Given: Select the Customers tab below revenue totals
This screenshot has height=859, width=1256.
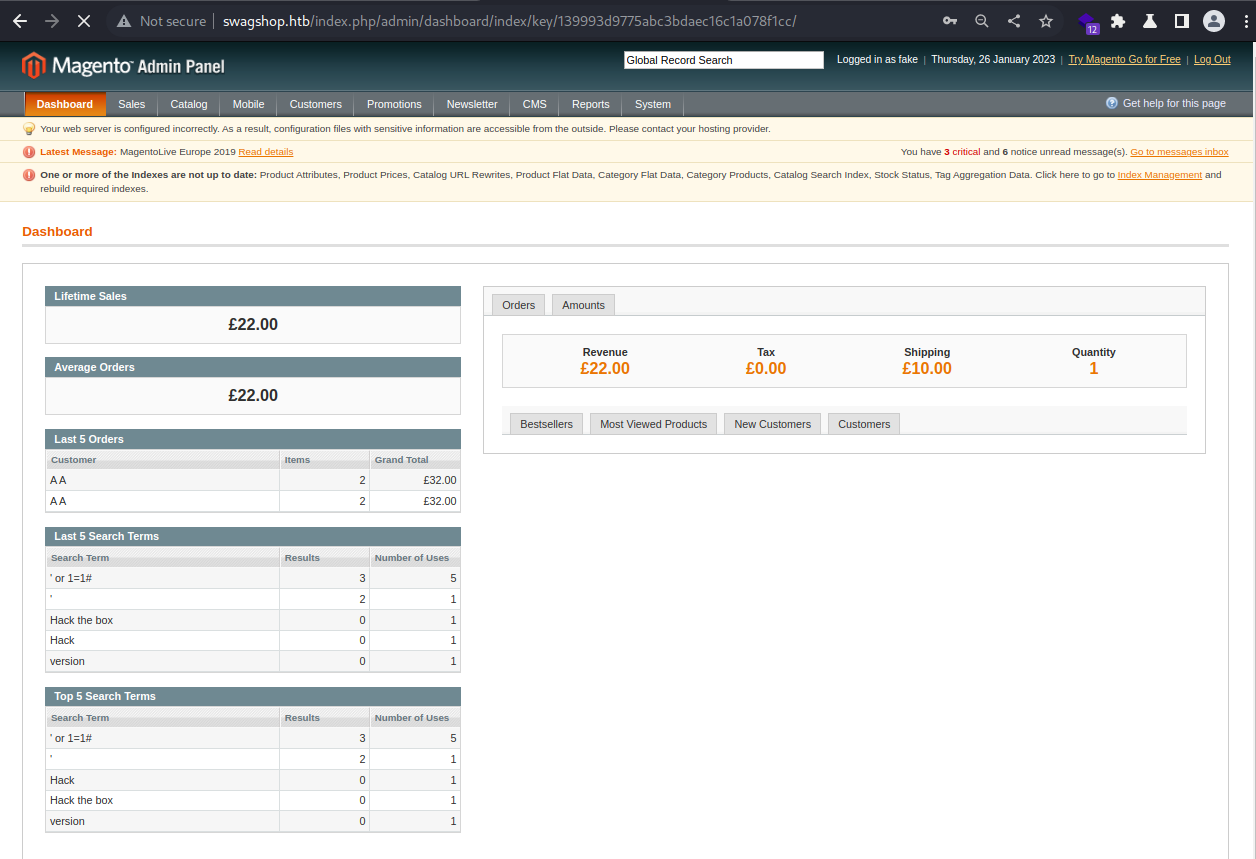Looking at the screenshot, I should point(864,424).
